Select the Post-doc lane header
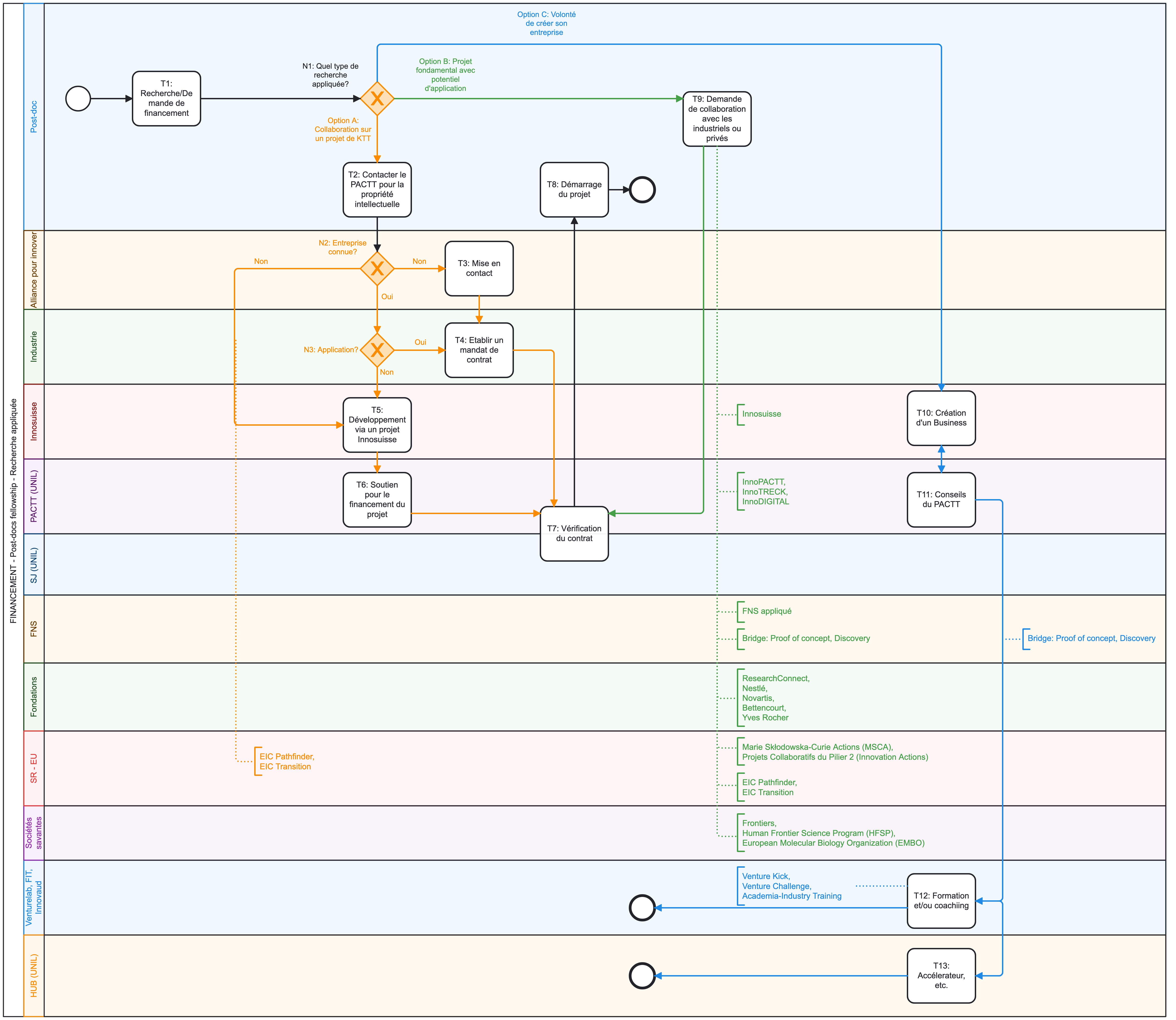Screen dimensions: 1176x1020 coord(34,117)
